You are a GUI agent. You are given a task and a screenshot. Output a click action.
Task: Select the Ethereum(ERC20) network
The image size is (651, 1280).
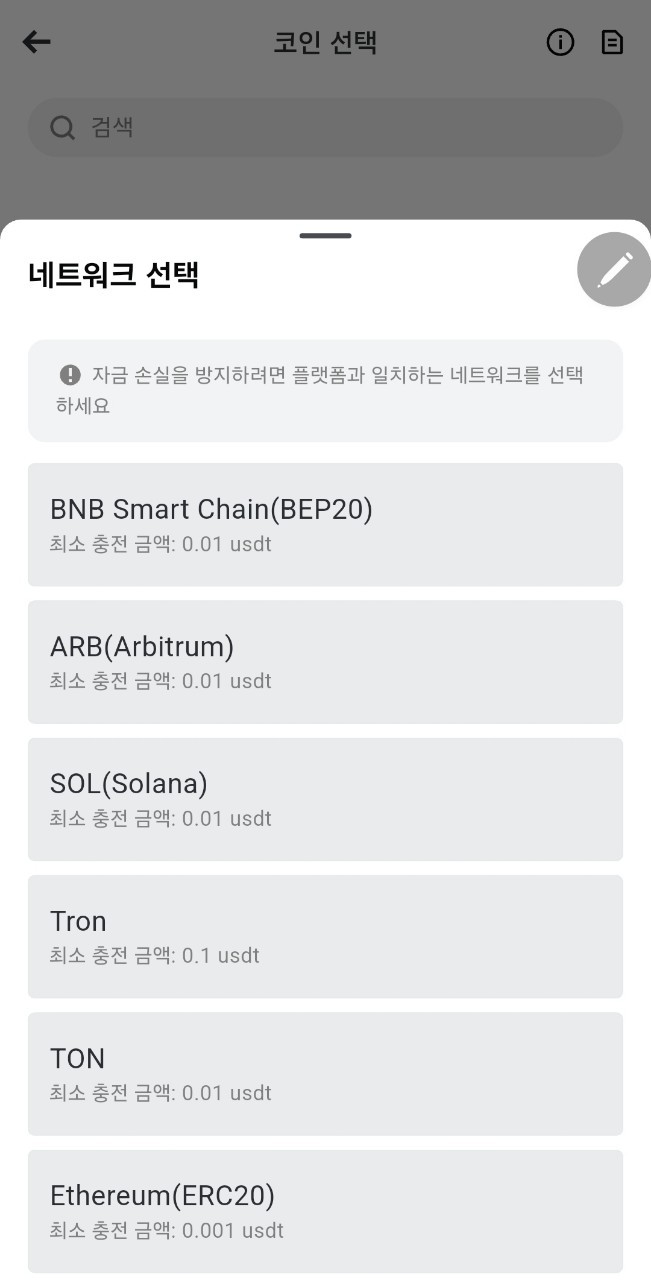325,1210
